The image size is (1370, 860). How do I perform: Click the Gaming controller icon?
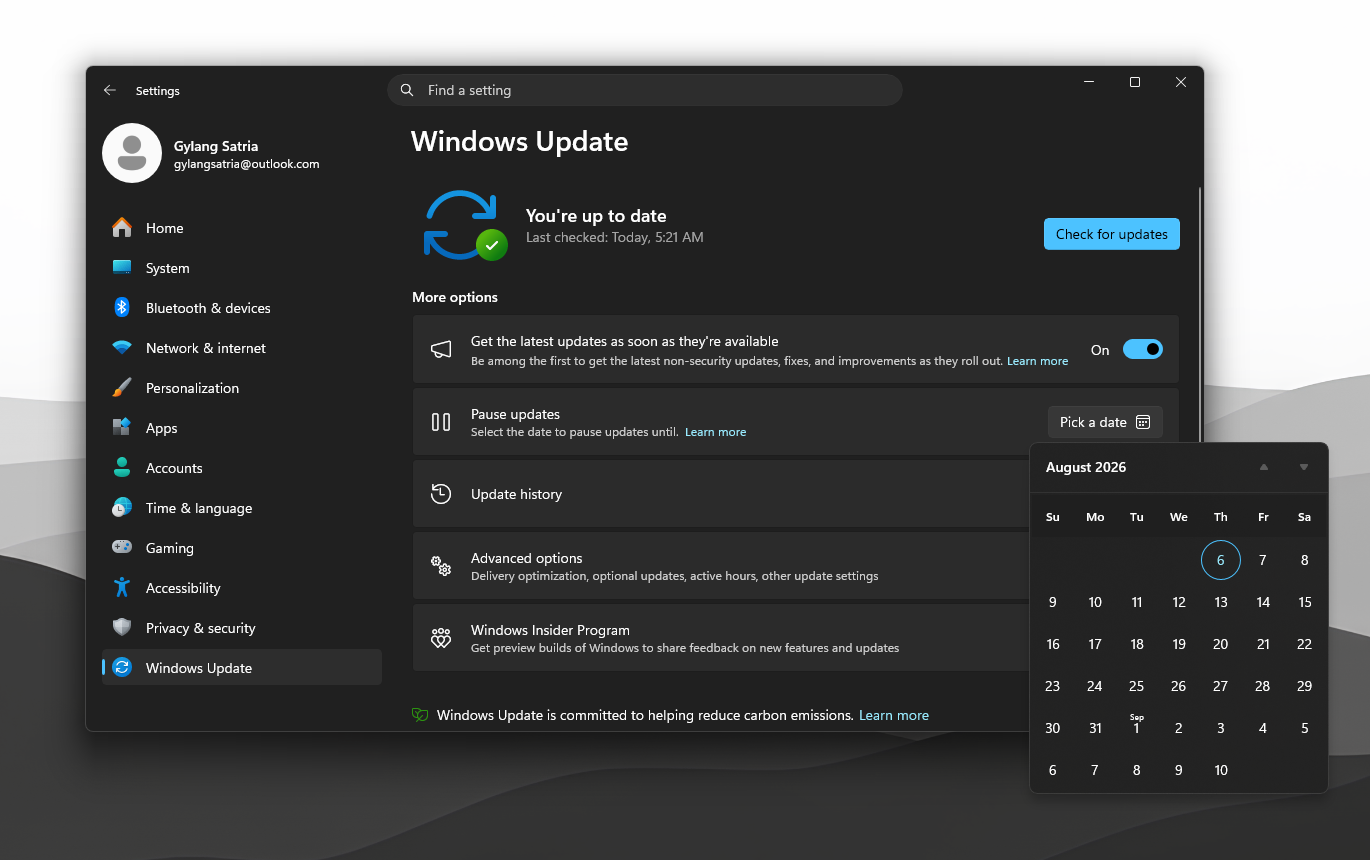[122, 548]
